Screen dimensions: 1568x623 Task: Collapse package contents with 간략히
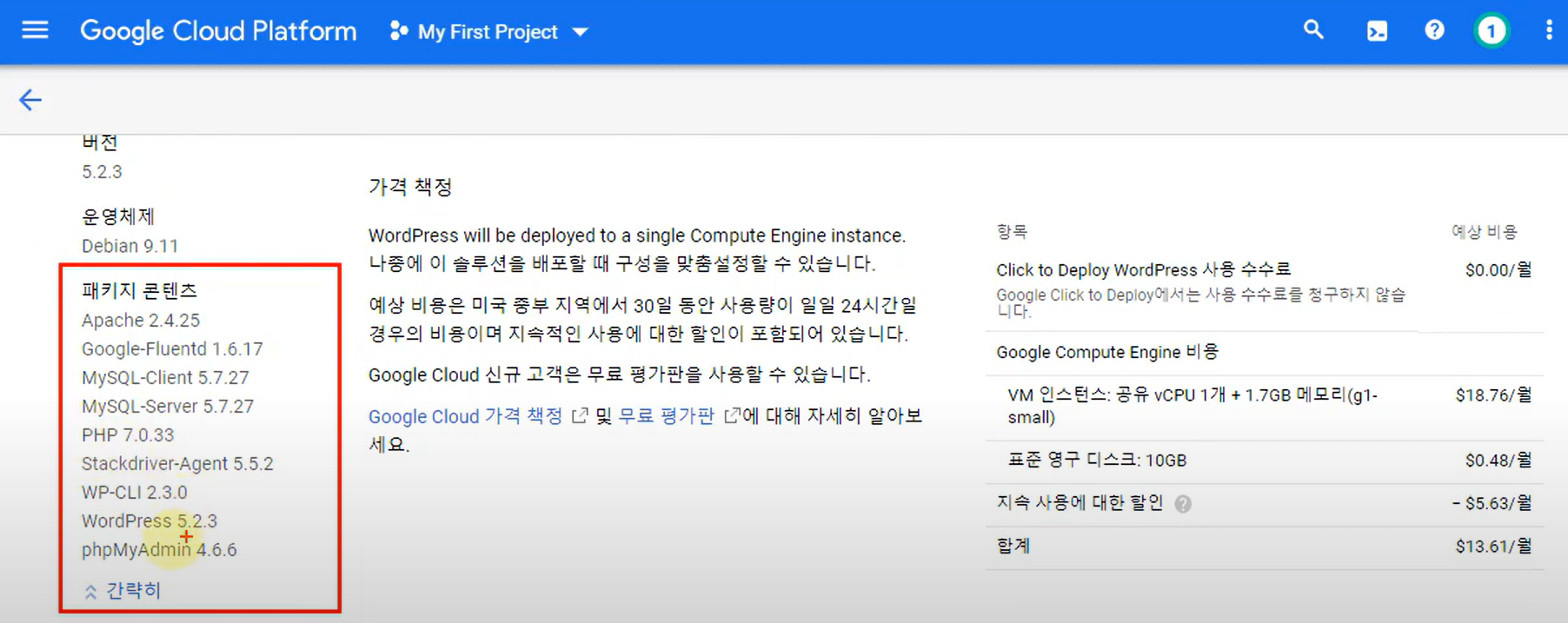coord(123,591)
